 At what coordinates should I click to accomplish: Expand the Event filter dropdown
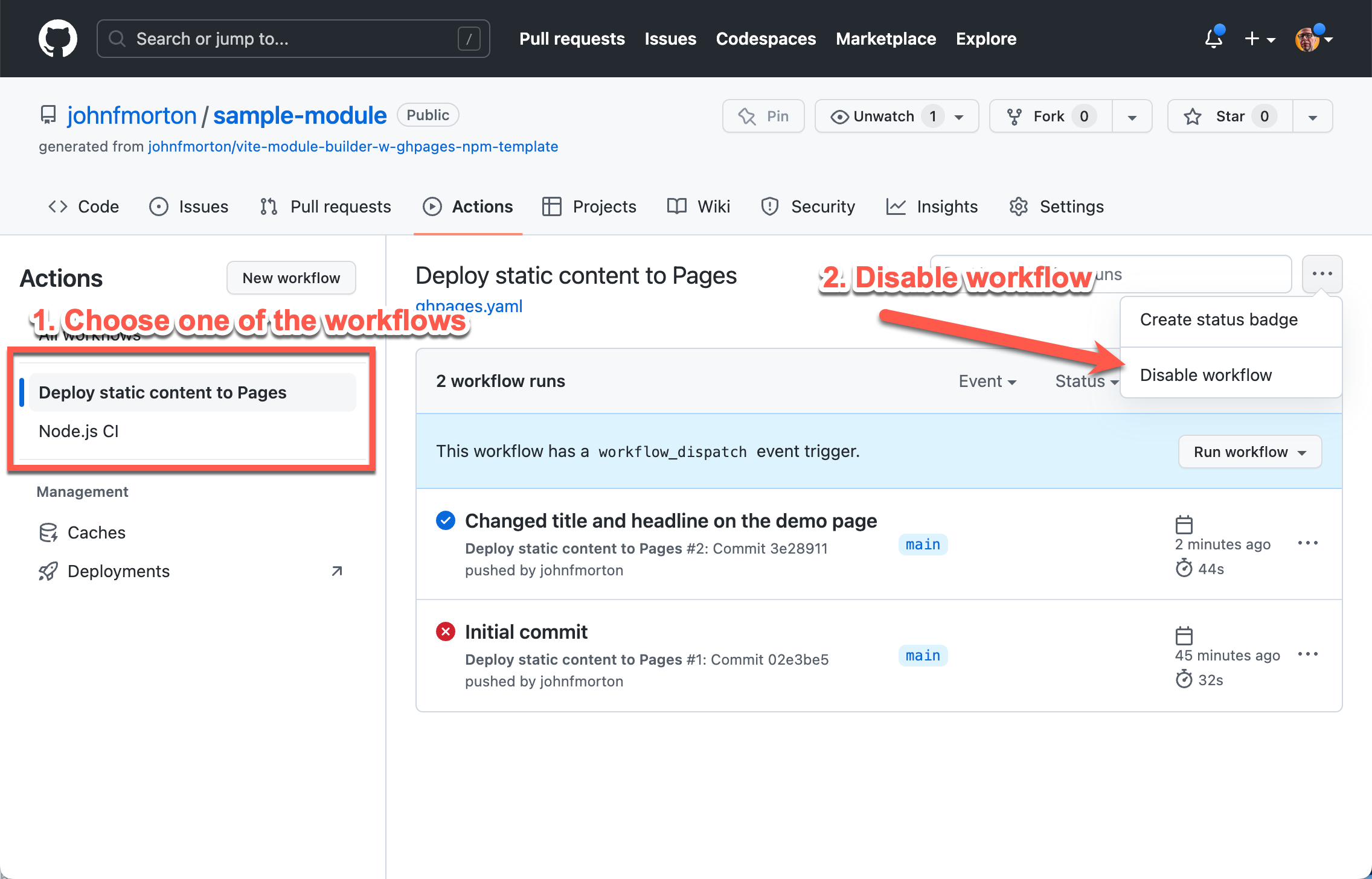[987, 382]
